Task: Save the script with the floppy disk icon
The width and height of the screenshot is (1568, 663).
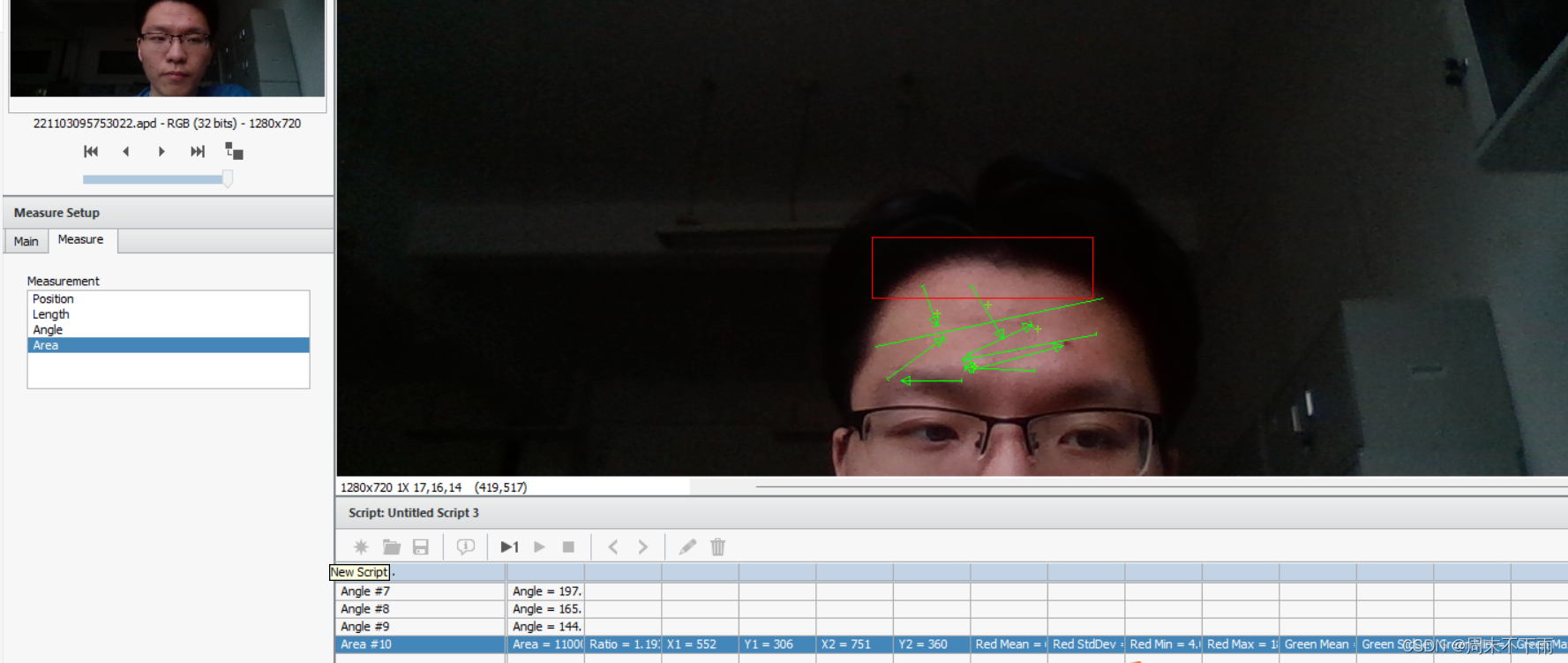Action: coord(421,547)
